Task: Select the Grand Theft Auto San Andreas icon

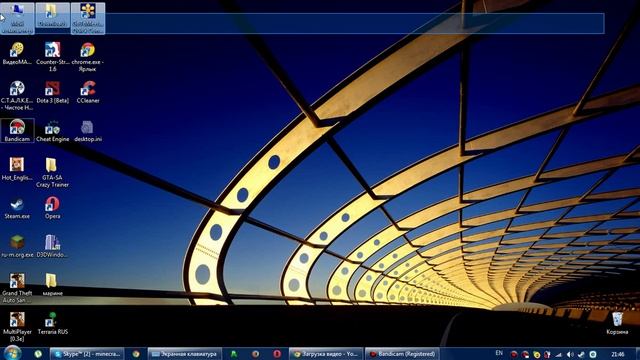Action: (17, 289)
